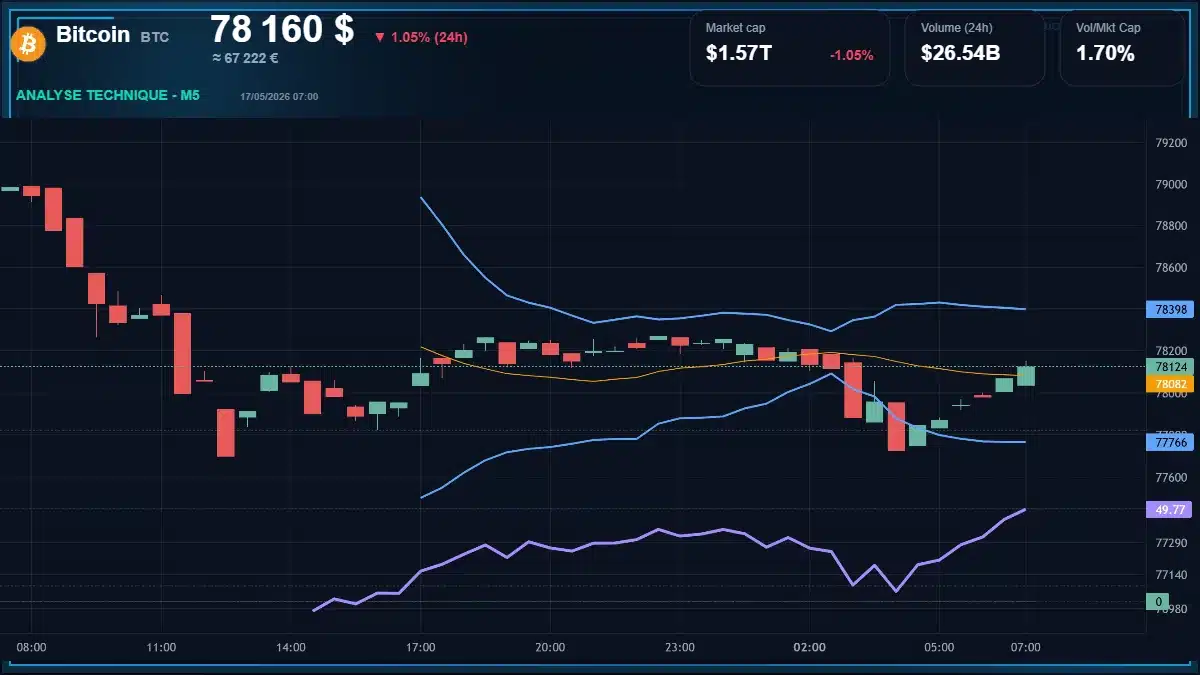The width and height of the screenshot is (1200, 675).
Task: Click the purple RSI indicator line
Action: pos(660,531)
